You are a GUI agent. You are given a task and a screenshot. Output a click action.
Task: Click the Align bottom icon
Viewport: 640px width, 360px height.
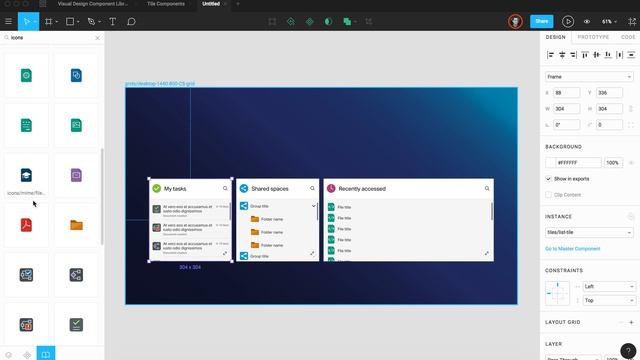pyautogui.click(x=608, y=55)
